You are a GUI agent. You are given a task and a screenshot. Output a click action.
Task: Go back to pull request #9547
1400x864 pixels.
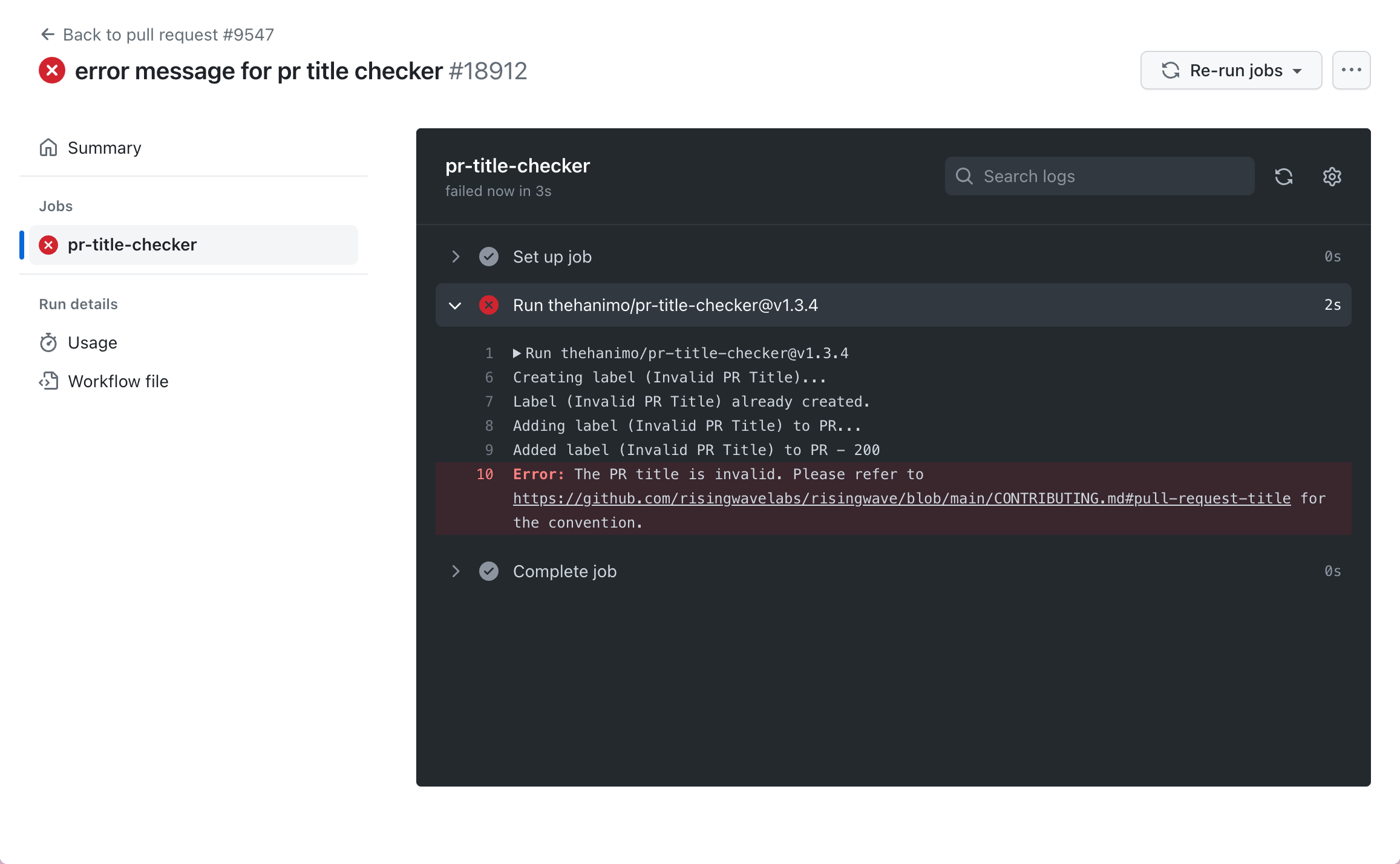[x=168, y=34]
